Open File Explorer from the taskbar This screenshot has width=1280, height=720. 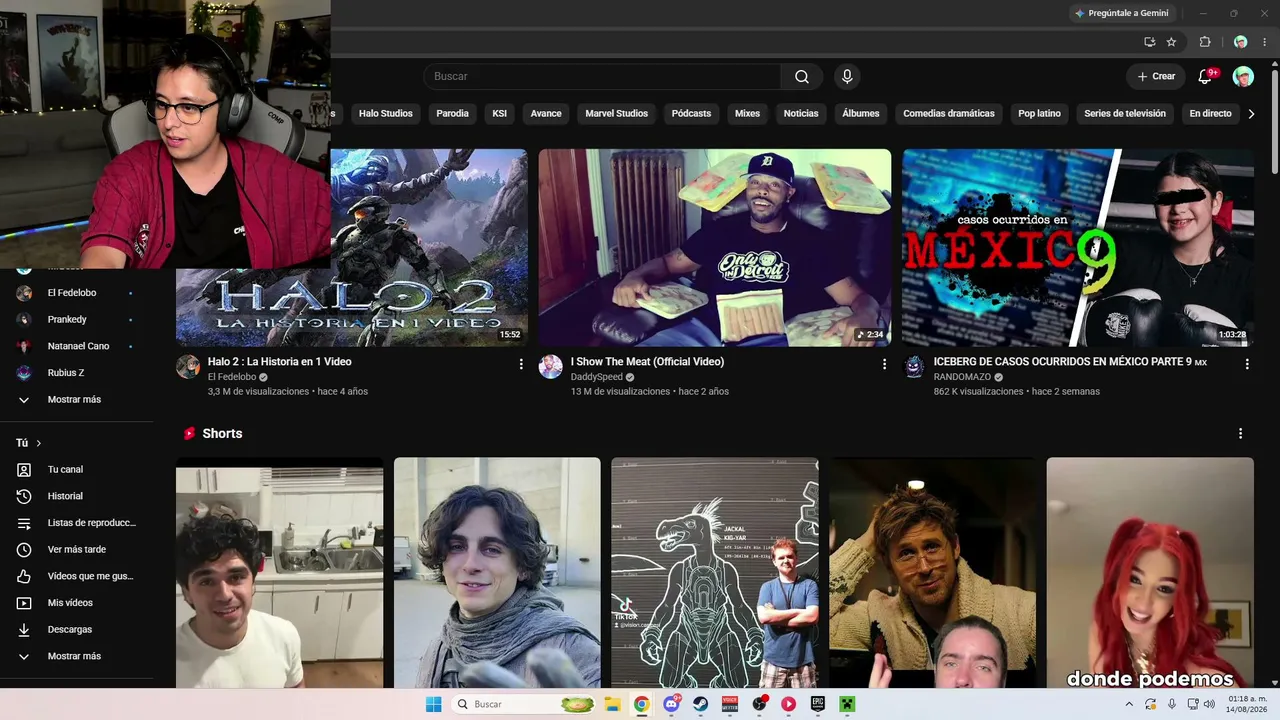coord(612,704)
